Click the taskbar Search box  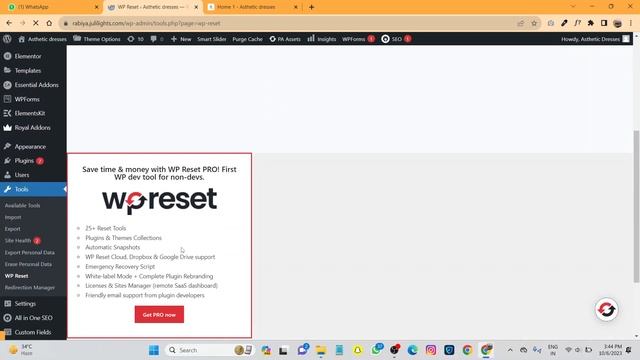tap(209, 350)
